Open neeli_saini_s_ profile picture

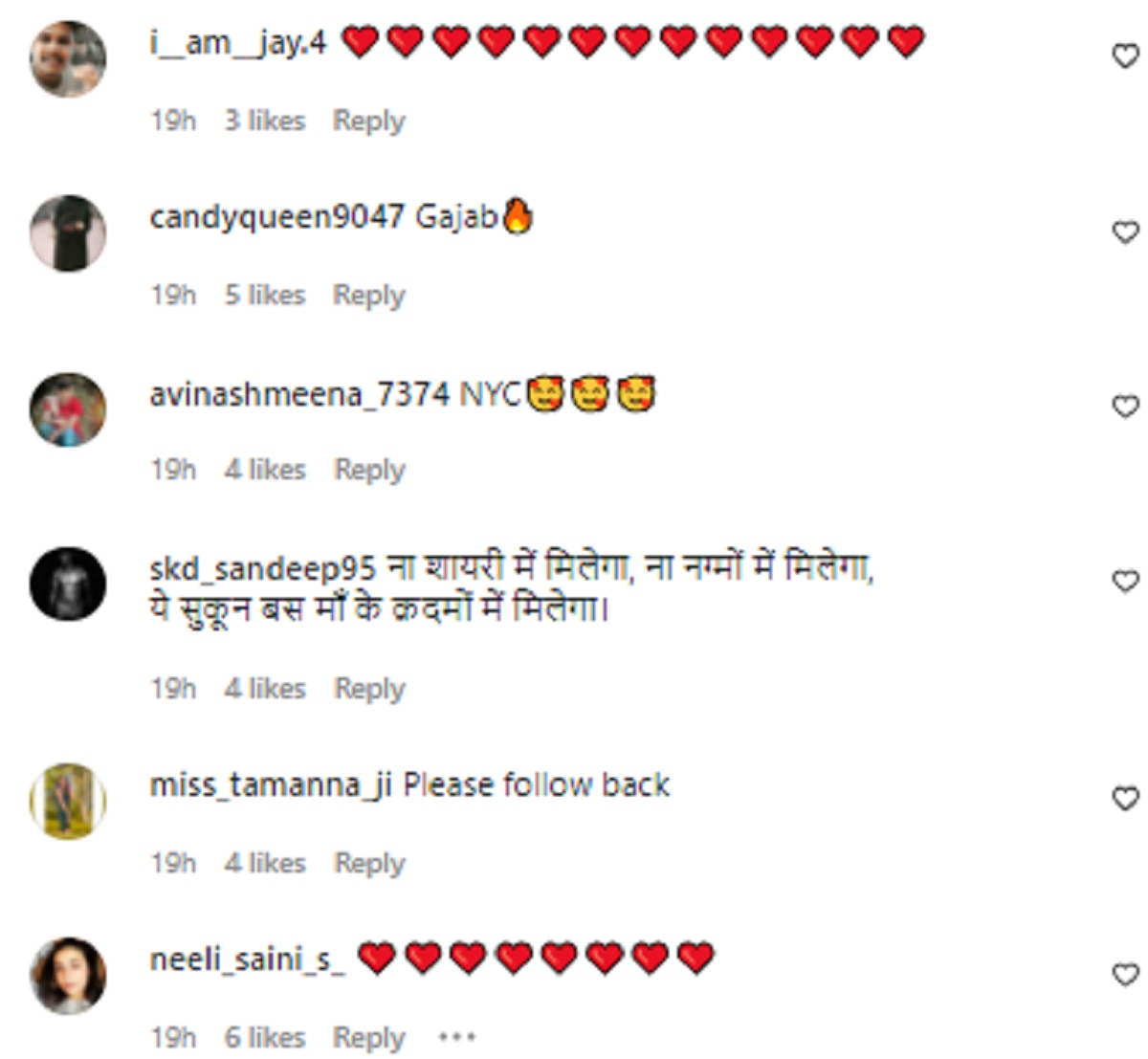coord(68,976)
